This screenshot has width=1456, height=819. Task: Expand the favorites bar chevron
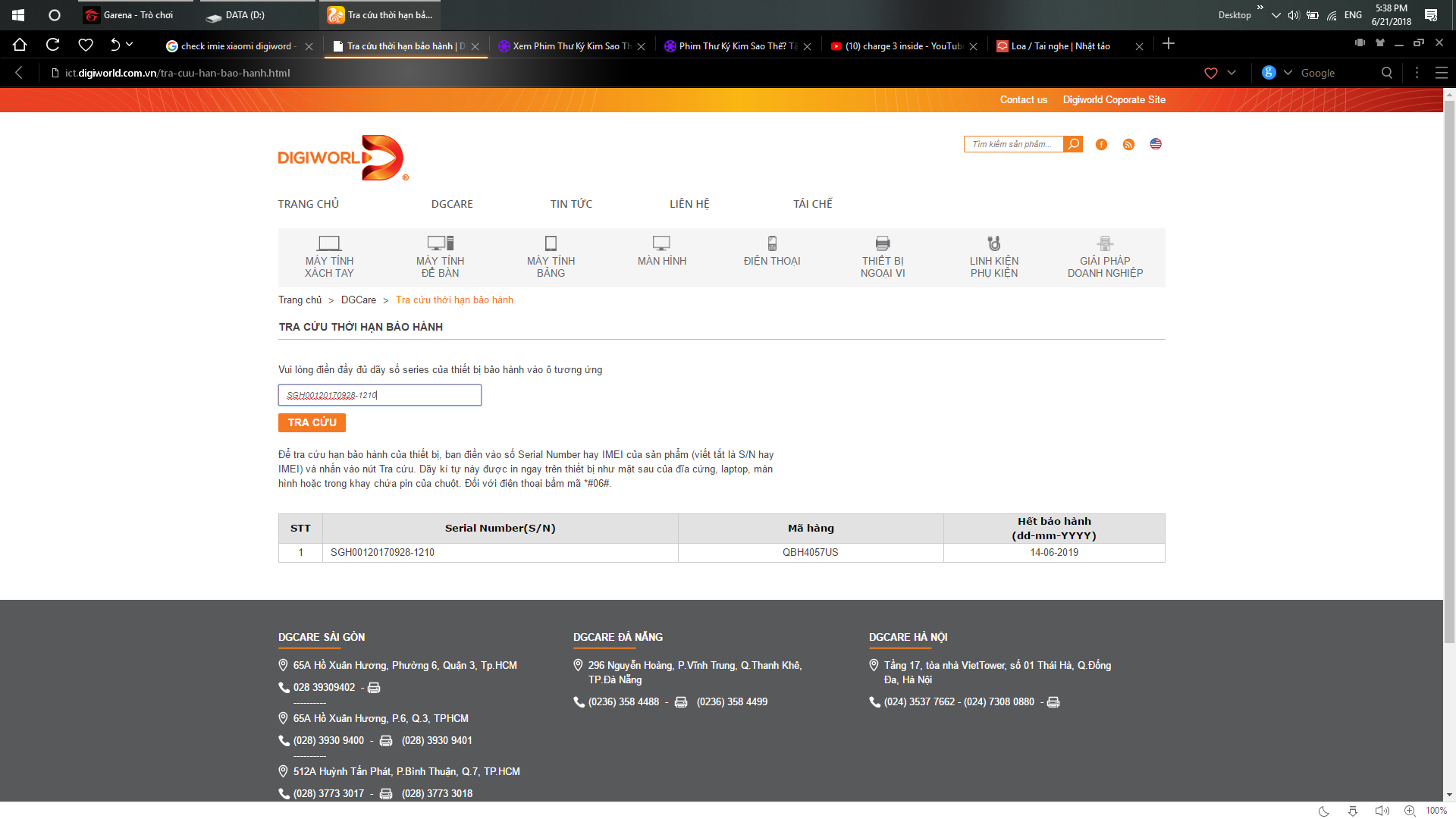(x=1232, y=73)
